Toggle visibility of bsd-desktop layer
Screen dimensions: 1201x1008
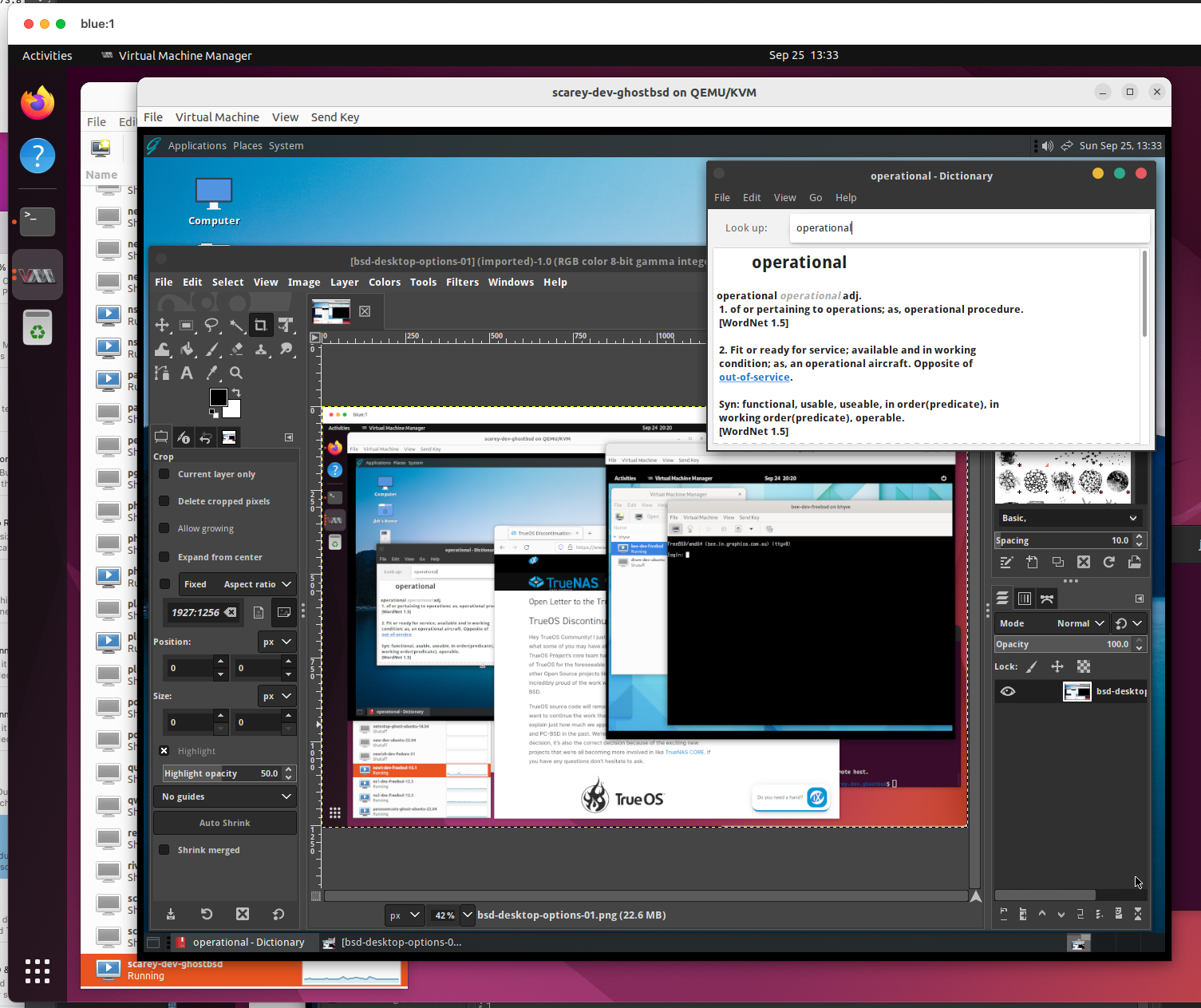(x=1008, y=691)
